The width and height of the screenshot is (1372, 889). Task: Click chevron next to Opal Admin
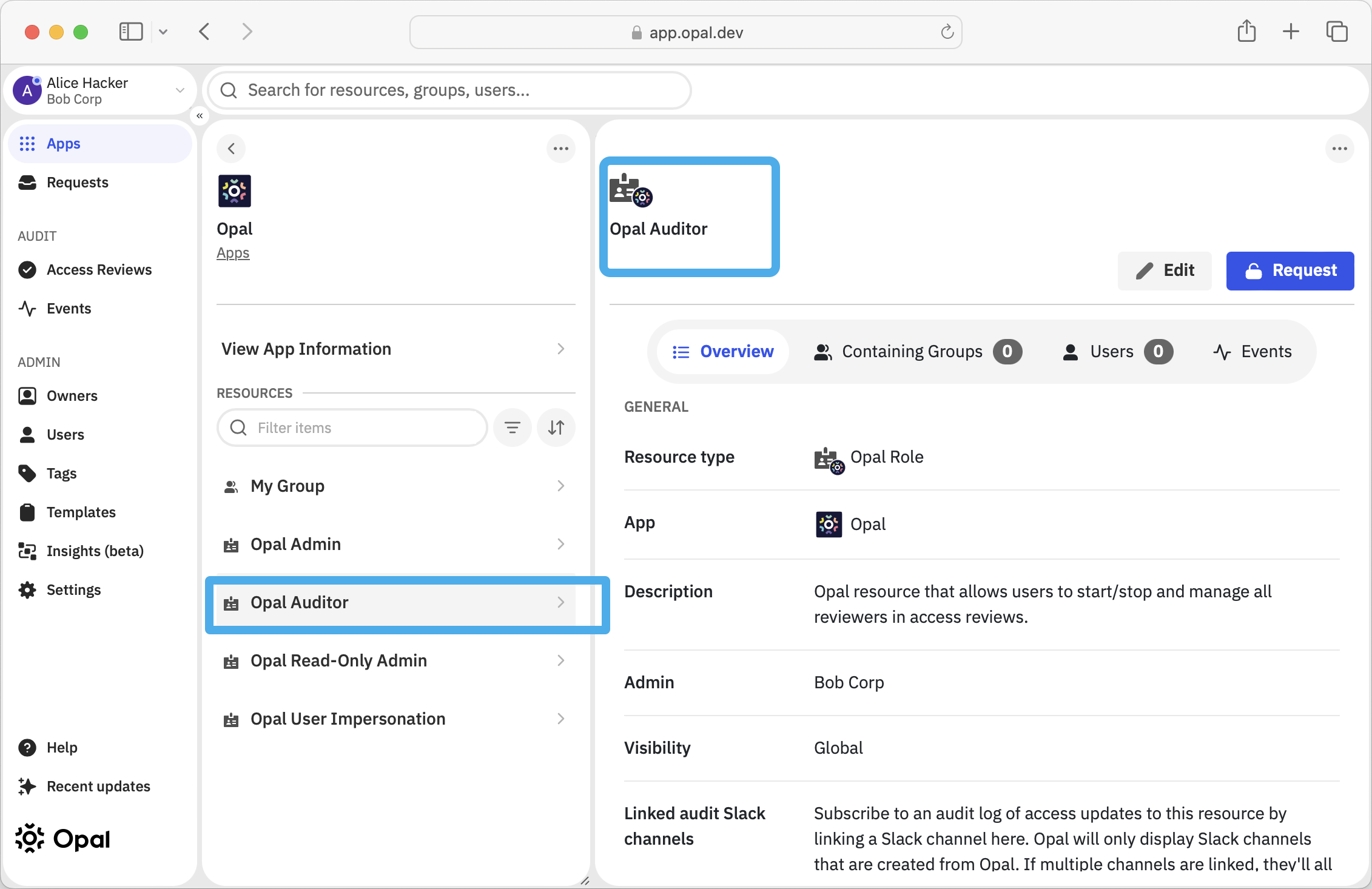[561, 544]
